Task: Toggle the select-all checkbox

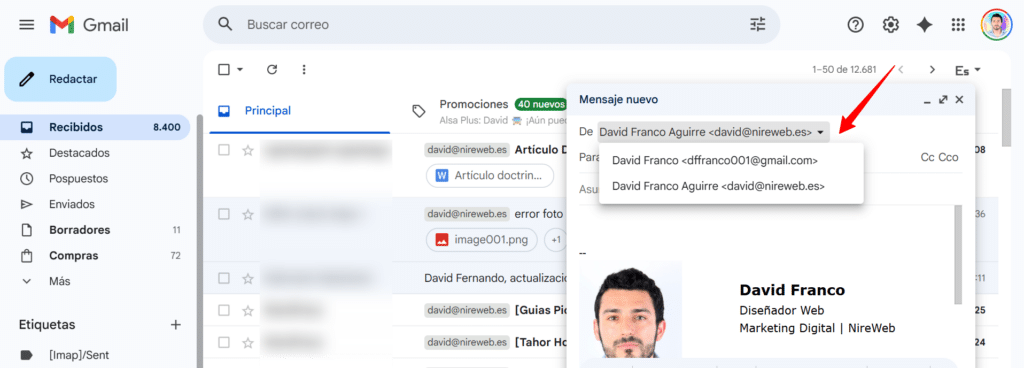Action: (224, 70)
